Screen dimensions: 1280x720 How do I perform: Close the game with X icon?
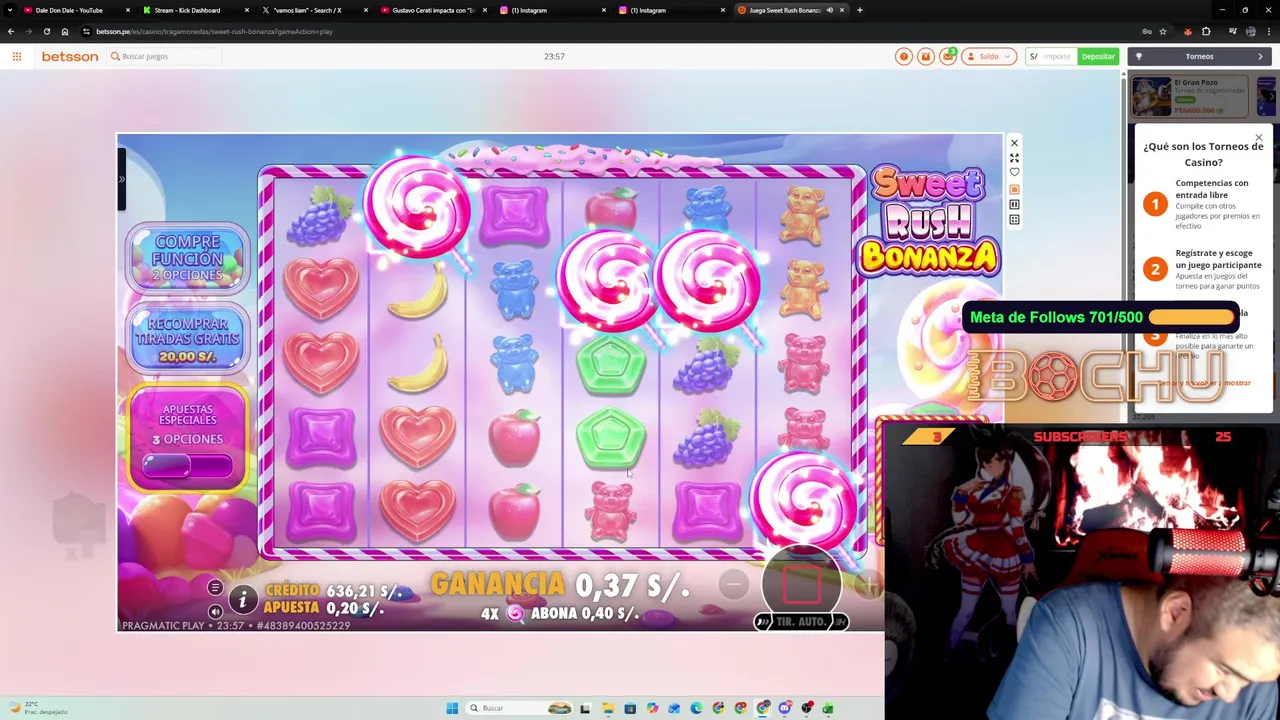tap(1014, 143)
